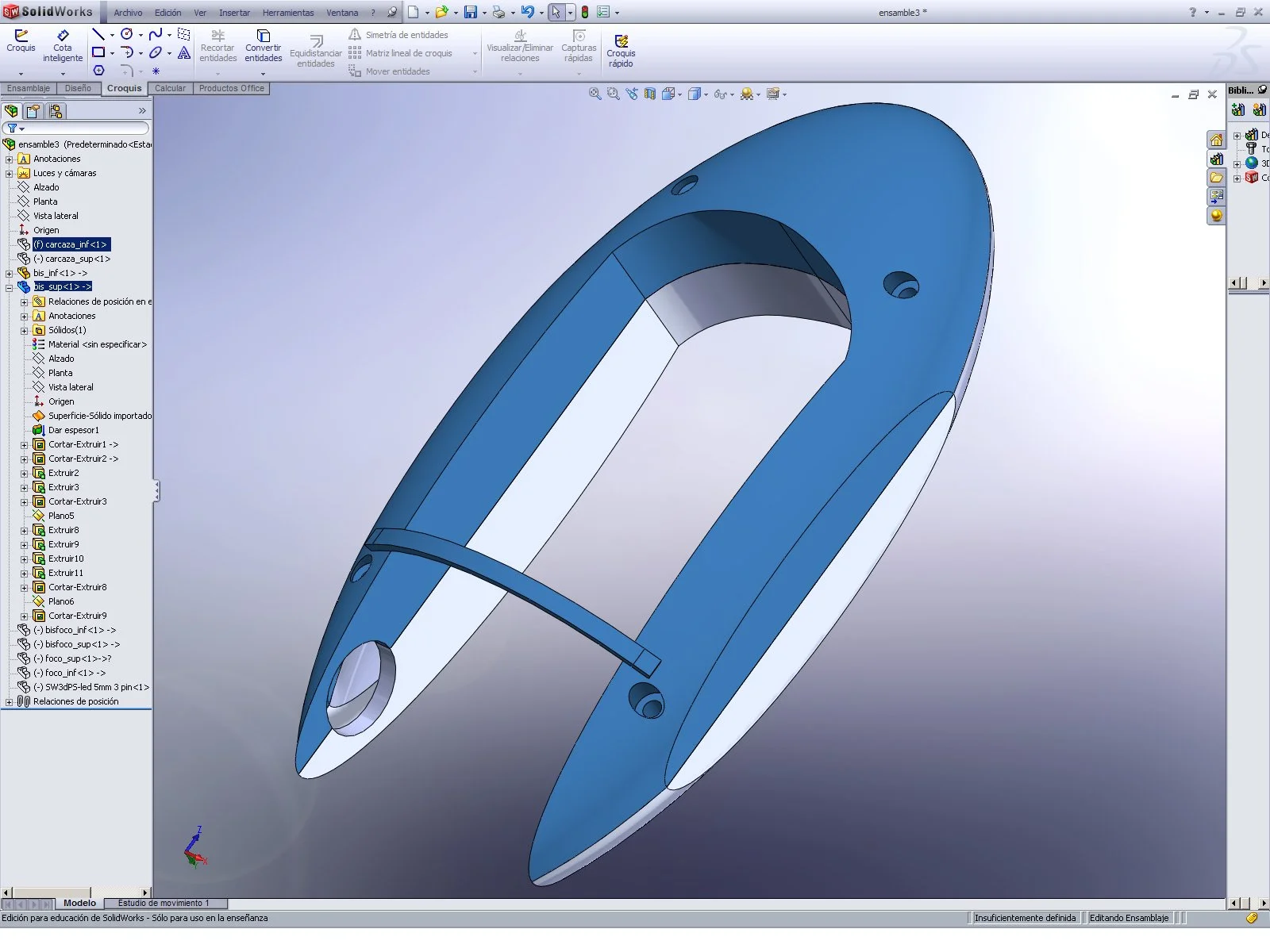Open Croquis rápido tool
The image size is (1270, 952).
(621, 52)
